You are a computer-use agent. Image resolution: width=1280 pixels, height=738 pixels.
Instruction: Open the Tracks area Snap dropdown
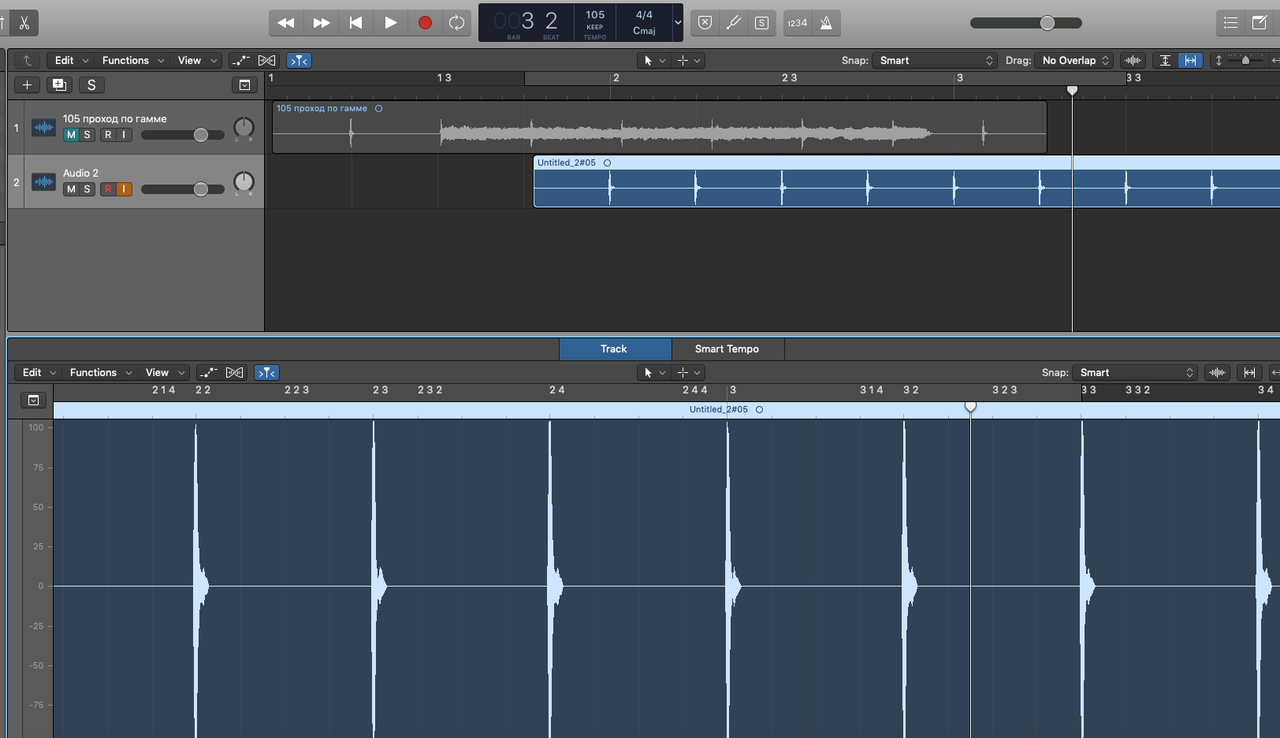tap(934, 61)
